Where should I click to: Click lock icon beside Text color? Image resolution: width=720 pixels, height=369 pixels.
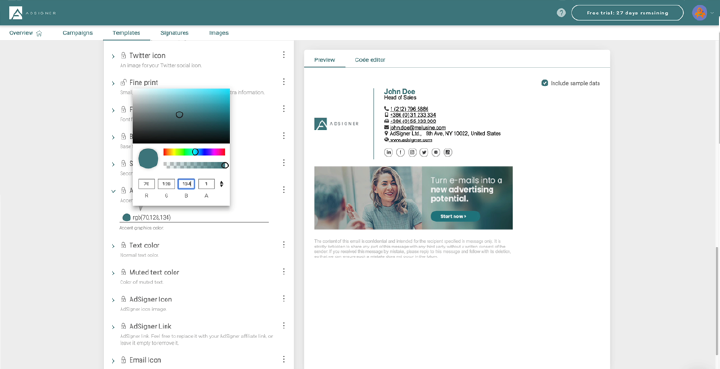coord(124,245)
